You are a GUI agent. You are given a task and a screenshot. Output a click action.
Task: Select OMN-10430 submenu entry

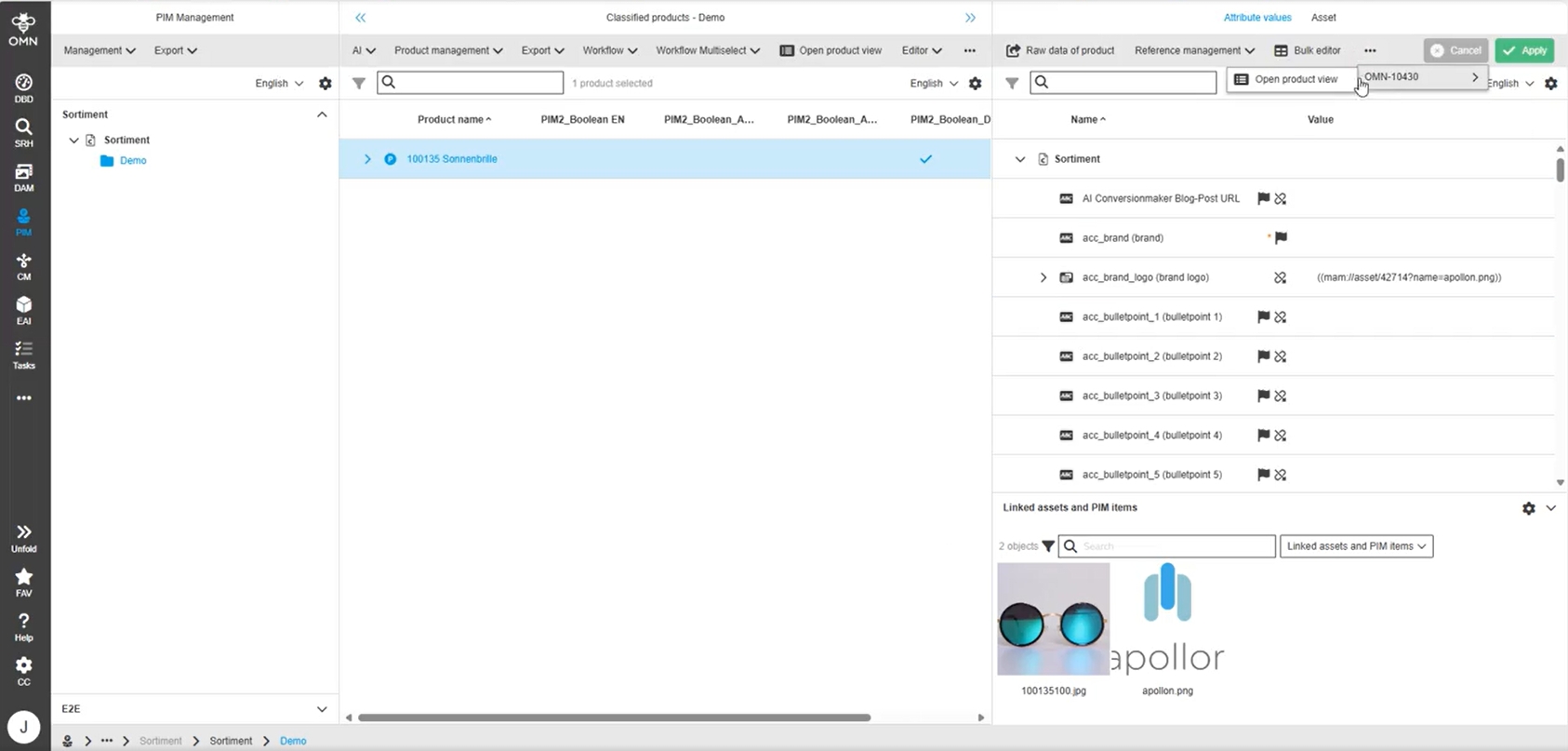pyautogui.click(x=1420, y=77)
